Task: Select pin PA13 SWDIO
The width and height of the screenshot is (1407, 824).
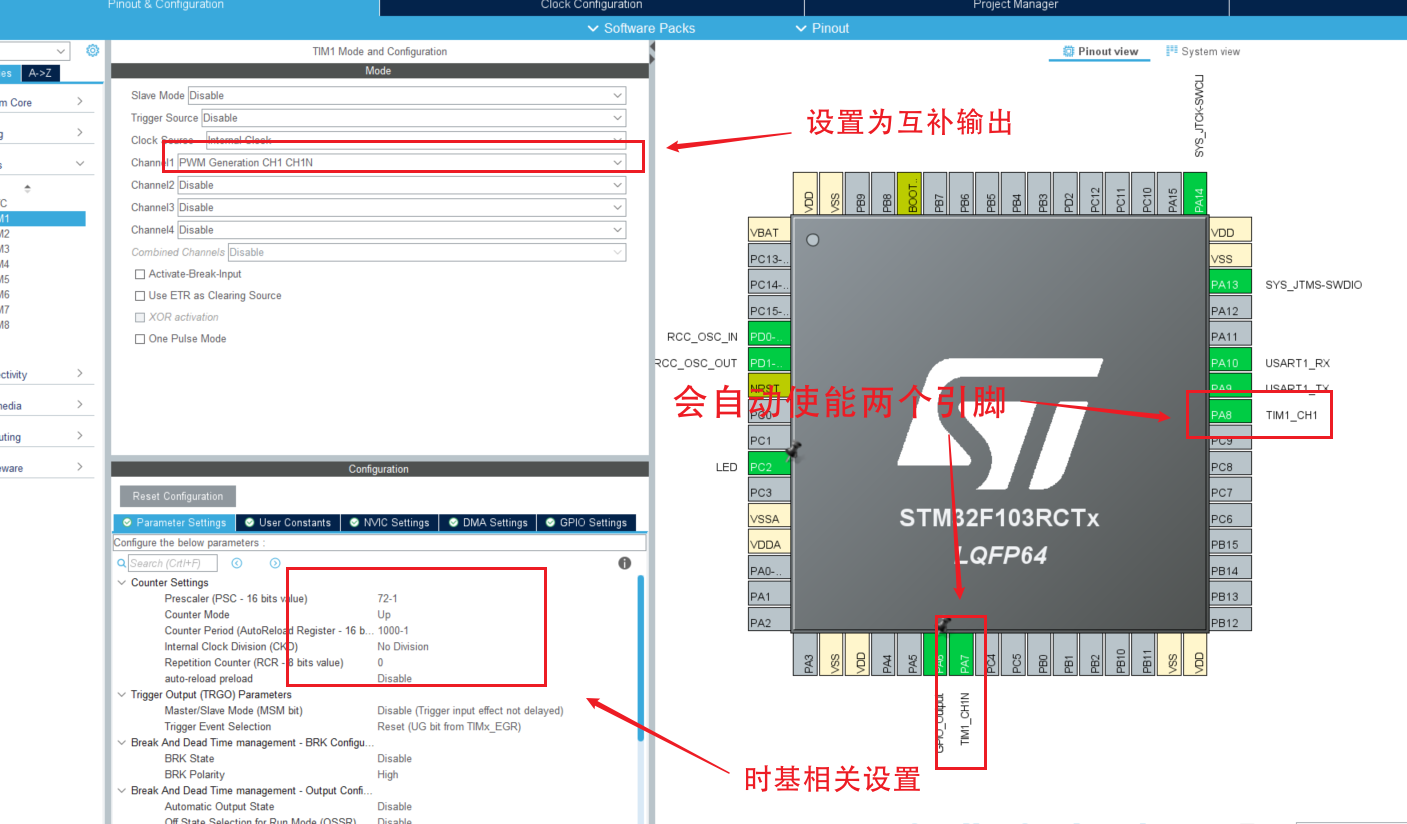Action: click(1230, 284)
